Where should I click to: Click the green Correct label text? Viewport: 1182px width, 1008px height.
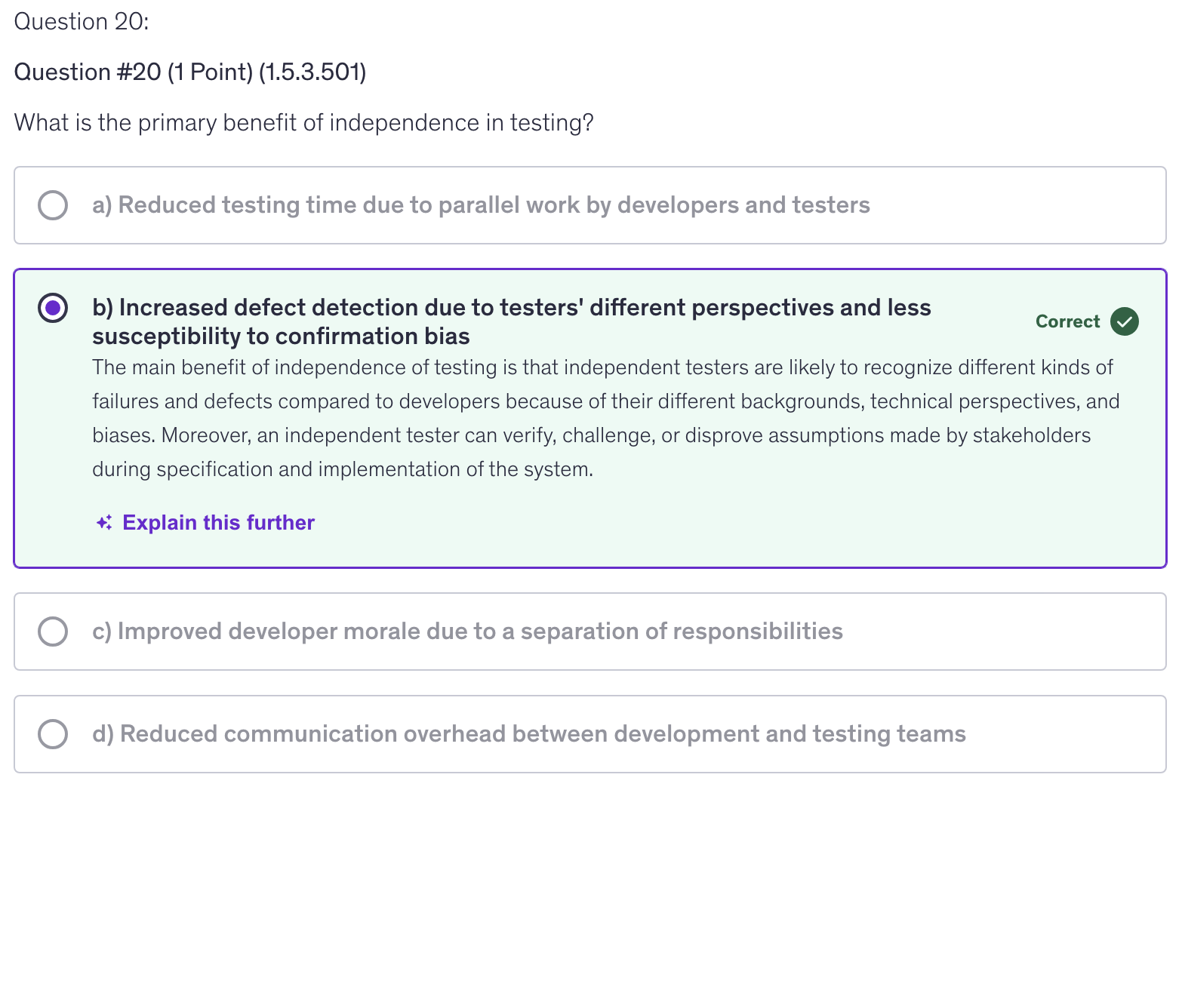[x=1067, y=321]
